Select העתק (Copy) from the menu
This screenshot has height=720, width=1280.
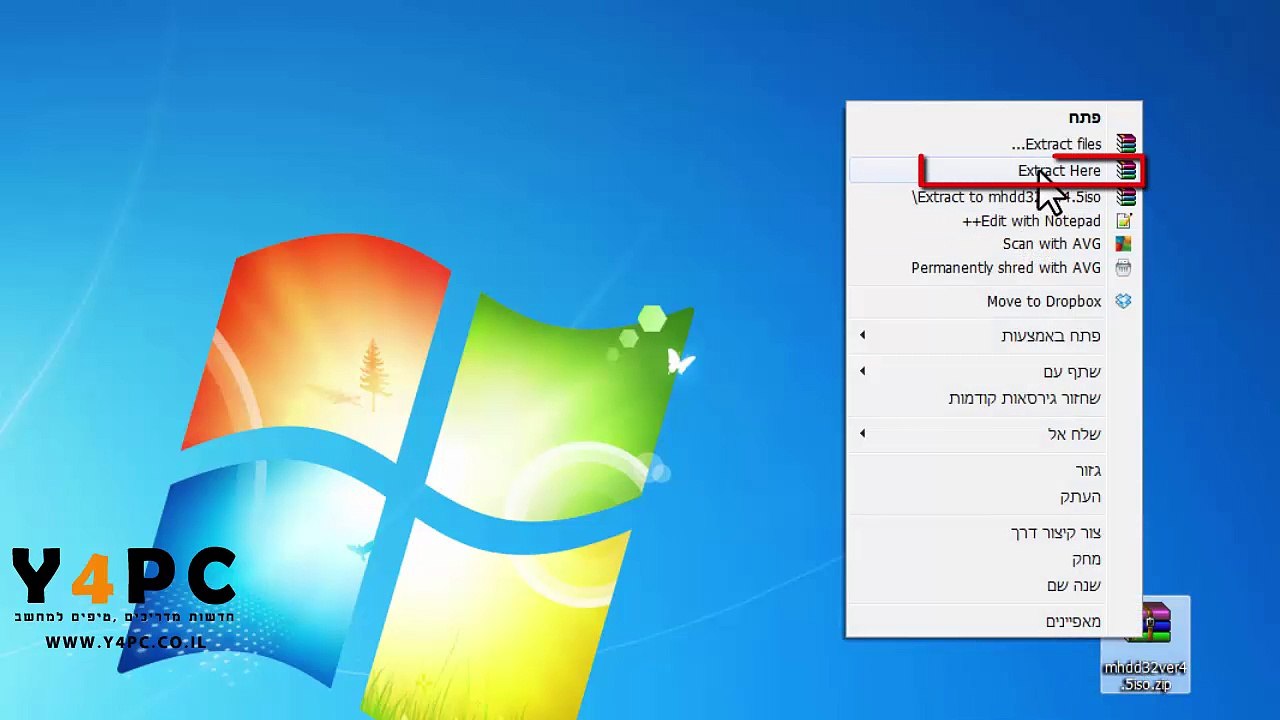point(994,497)
